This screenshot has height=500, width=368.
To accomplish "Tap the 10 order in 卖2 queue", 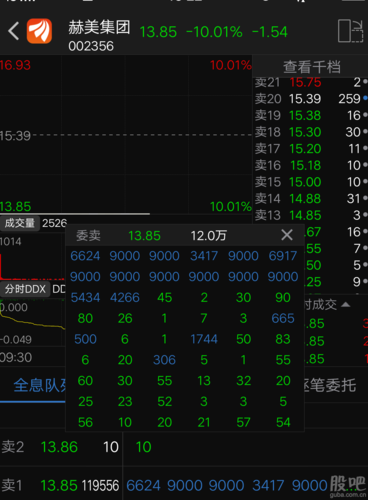I will [144, 447].
